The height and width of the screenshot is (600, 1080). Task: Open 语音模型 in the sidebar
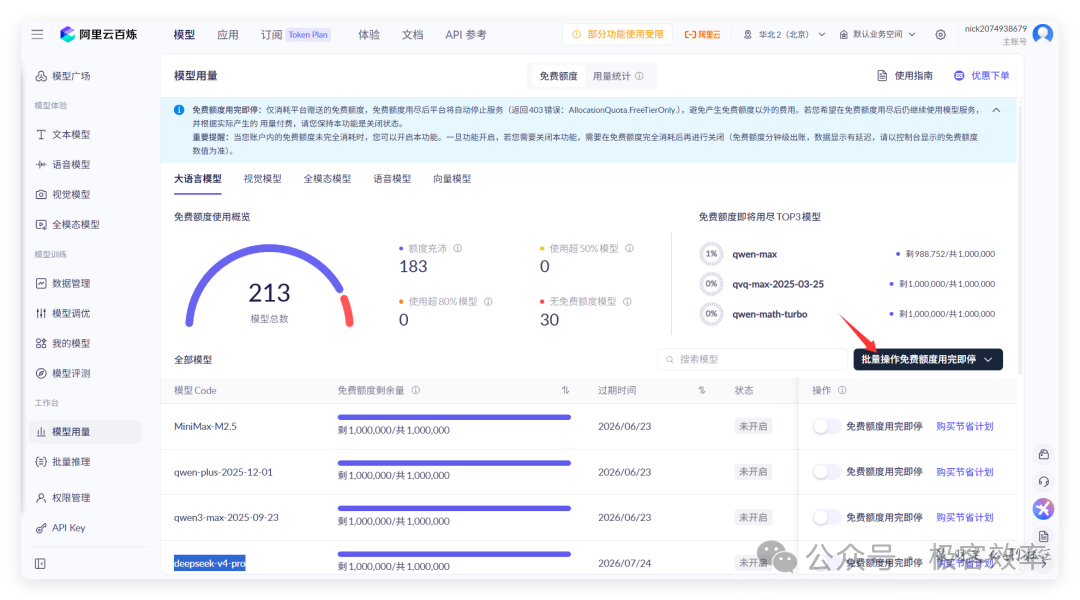pyautogui.click(x=63, y=165)
